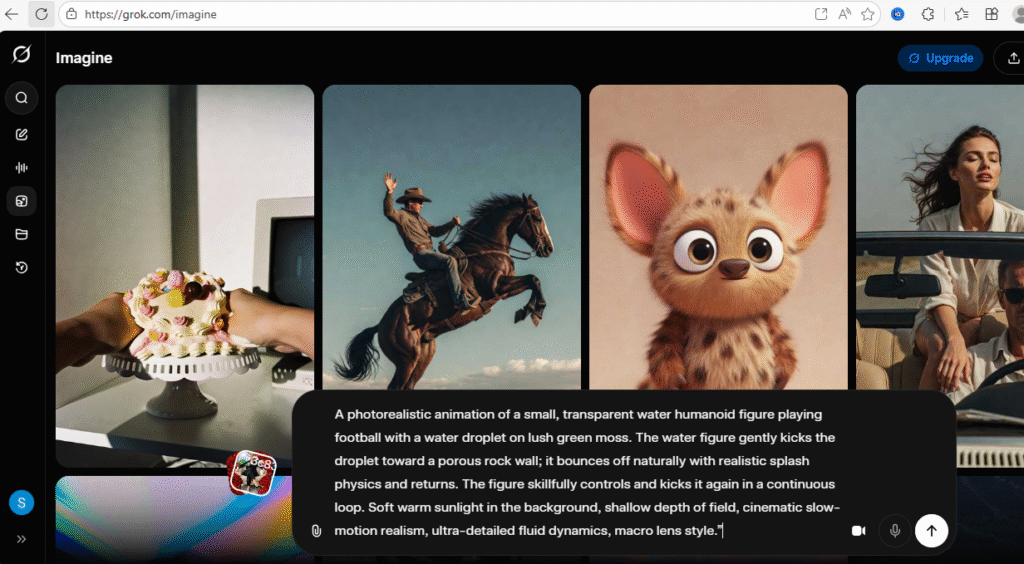Select the Imagine icon in the sidebar
Viewport: 1024px width, 564px height.
pos(21,202)
